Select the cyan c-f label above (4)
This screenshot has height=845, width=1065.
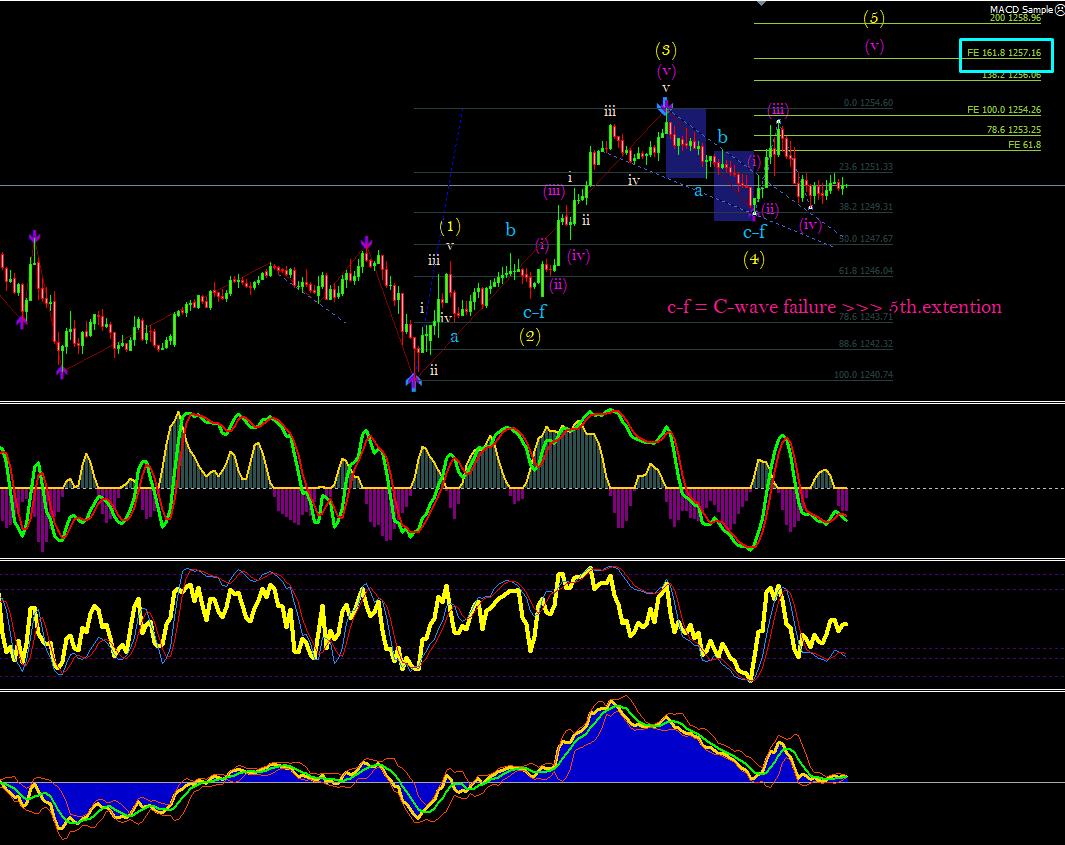click(x=754, y=233)
